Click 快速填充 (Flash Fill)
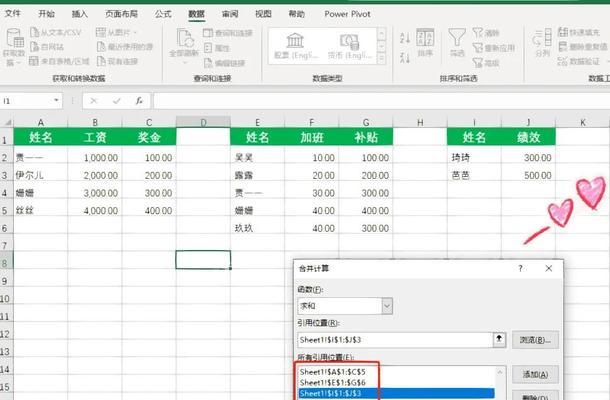Viewport: 610px width, 400px height. point(579,32)
